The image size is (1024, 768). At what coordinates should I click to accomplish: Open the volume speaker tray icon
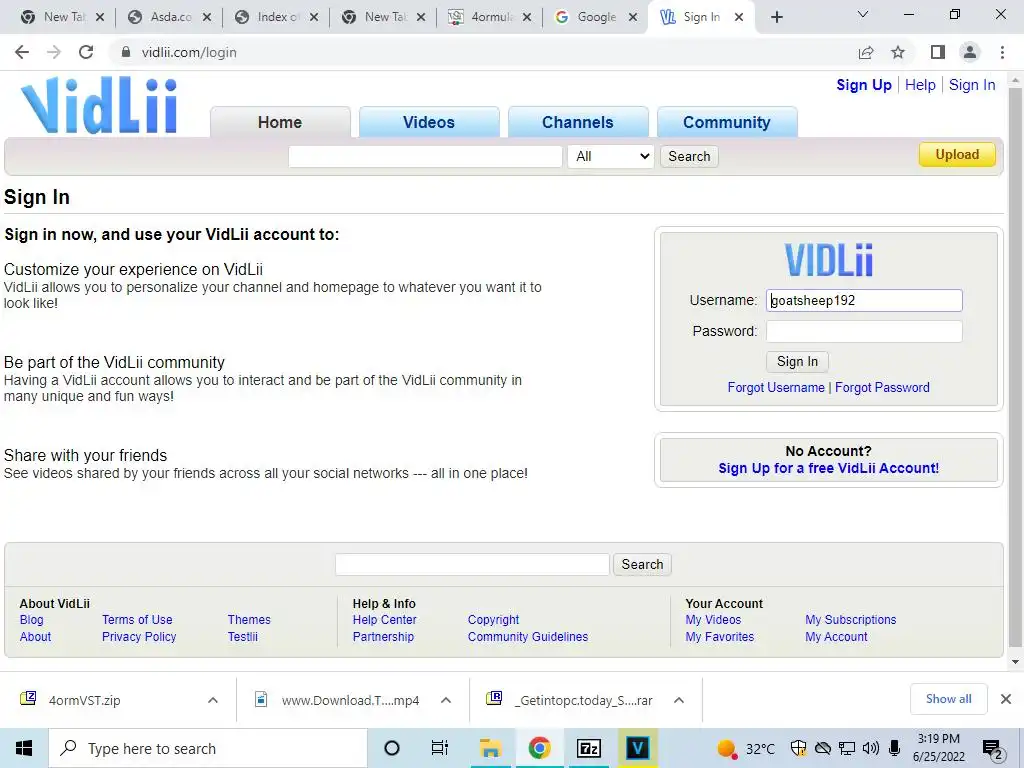(x=871, y=748)
